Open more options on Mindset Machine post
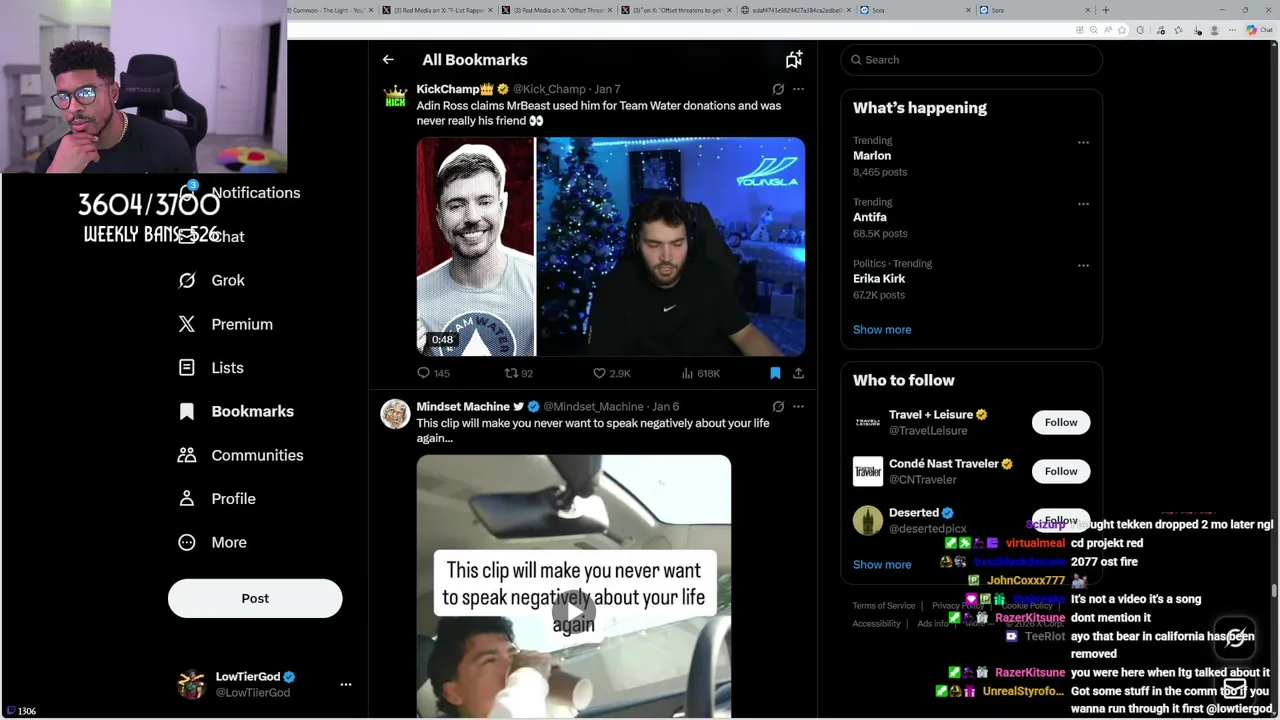The width and height of the screenshot is (1280, 720). pyautogui.click(x=798, y=407)
